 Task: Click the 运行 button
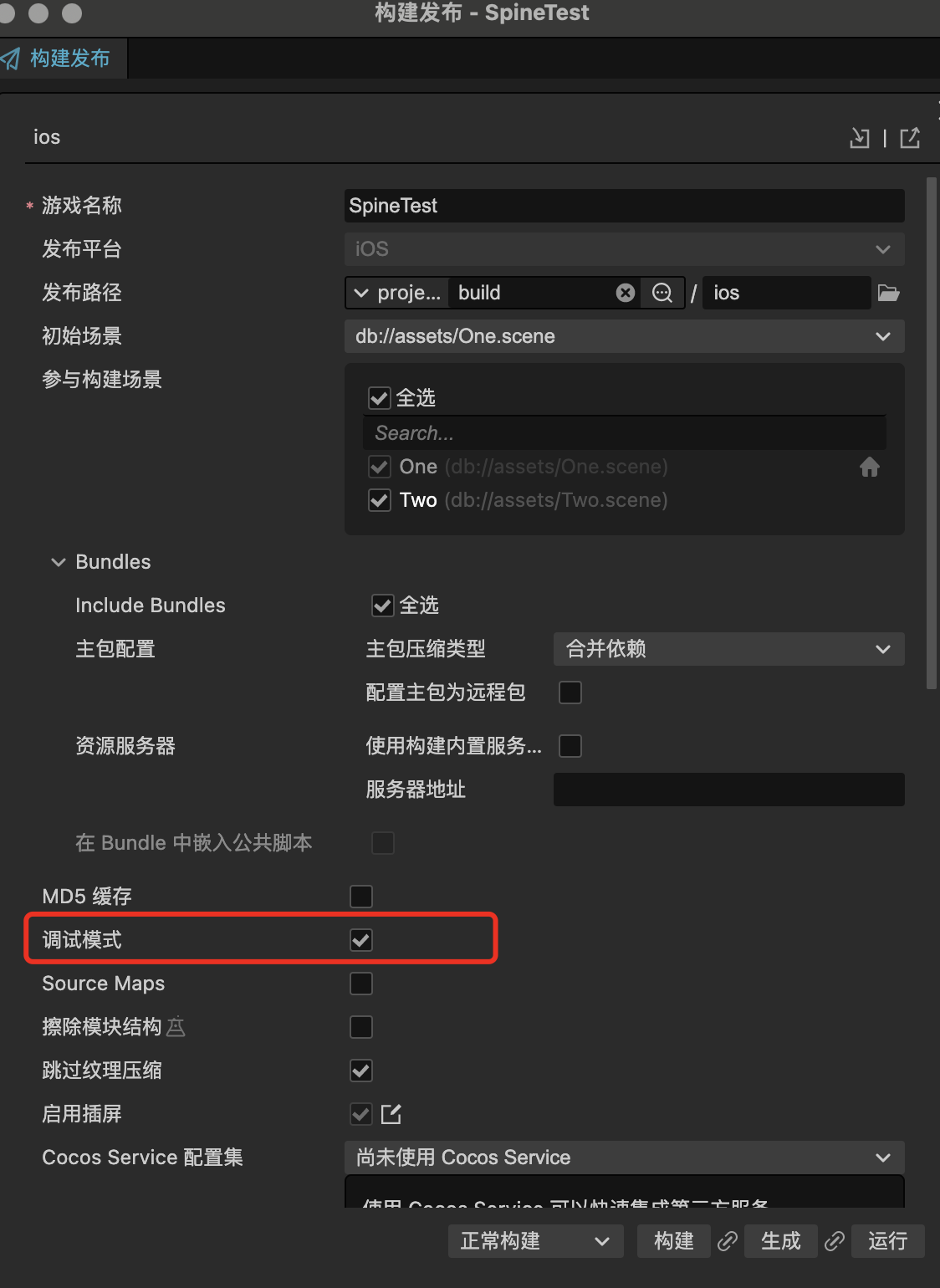(x=888, y=1241)
